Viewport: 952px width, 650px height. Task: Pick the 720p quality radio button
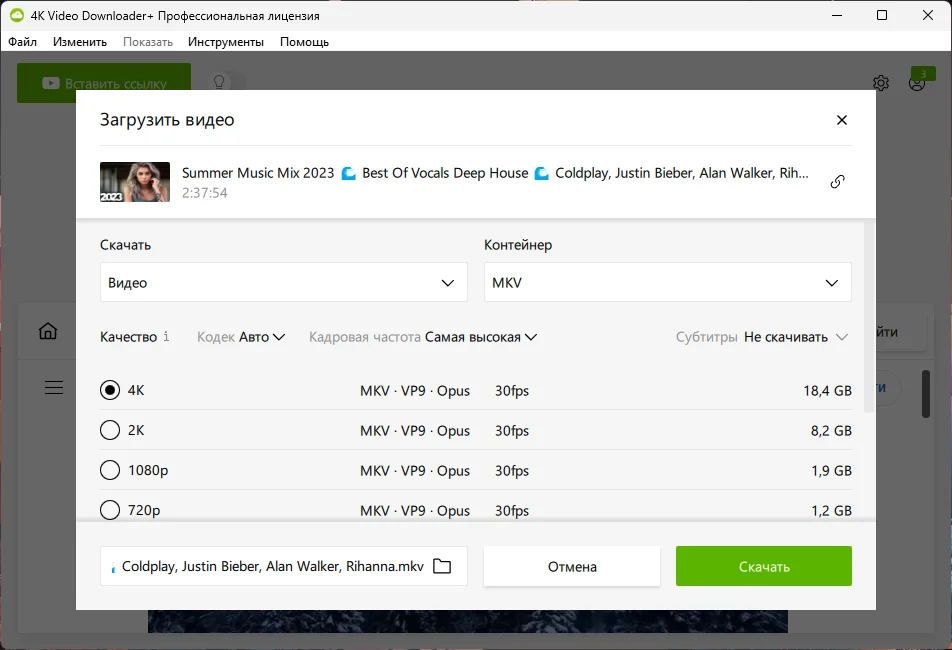pyautogui.click(x=110, y=510)
